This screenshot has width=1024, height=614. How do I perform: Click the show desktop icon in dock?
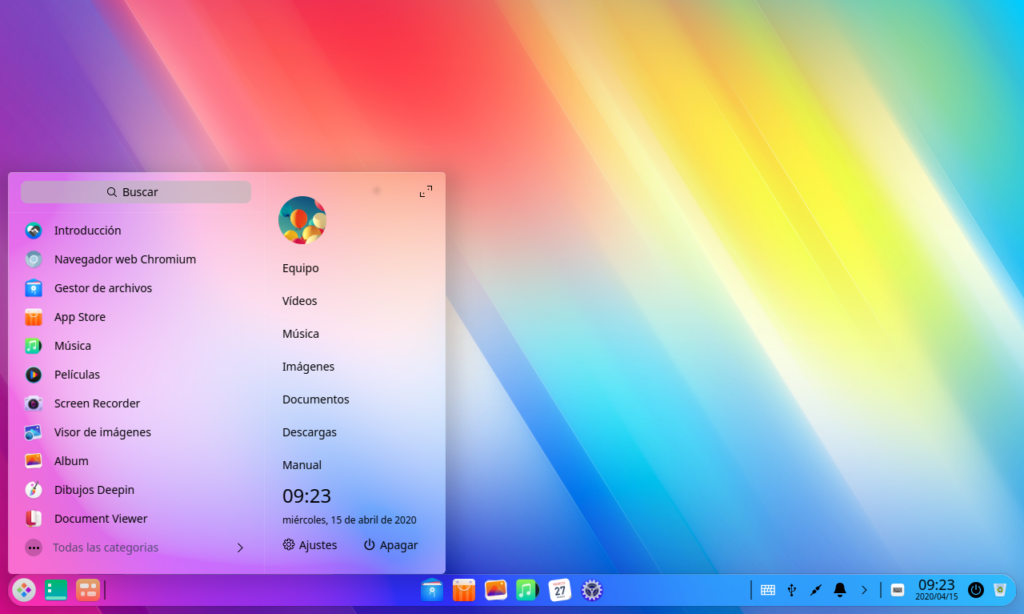coord(56,590)
